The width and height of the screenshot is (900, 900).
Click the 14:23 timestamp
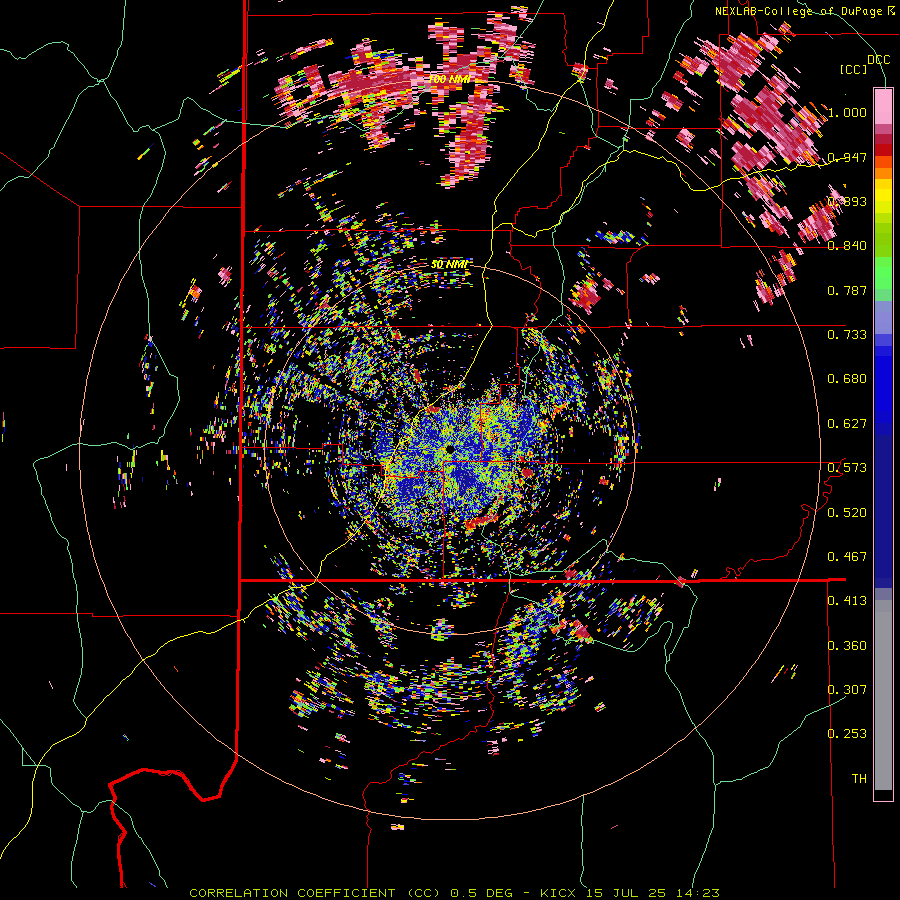696,893
